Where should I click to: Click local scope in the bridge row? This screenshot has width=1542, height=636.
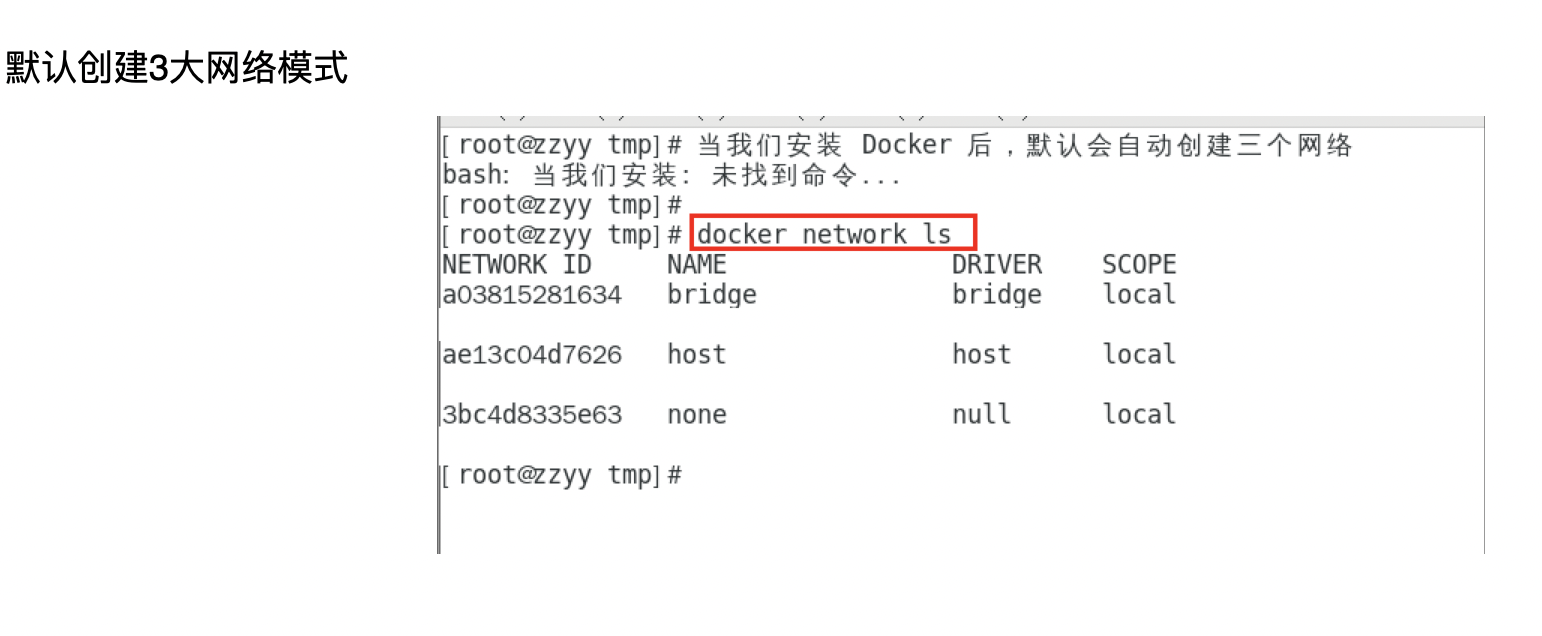(x=1139, y=295)
